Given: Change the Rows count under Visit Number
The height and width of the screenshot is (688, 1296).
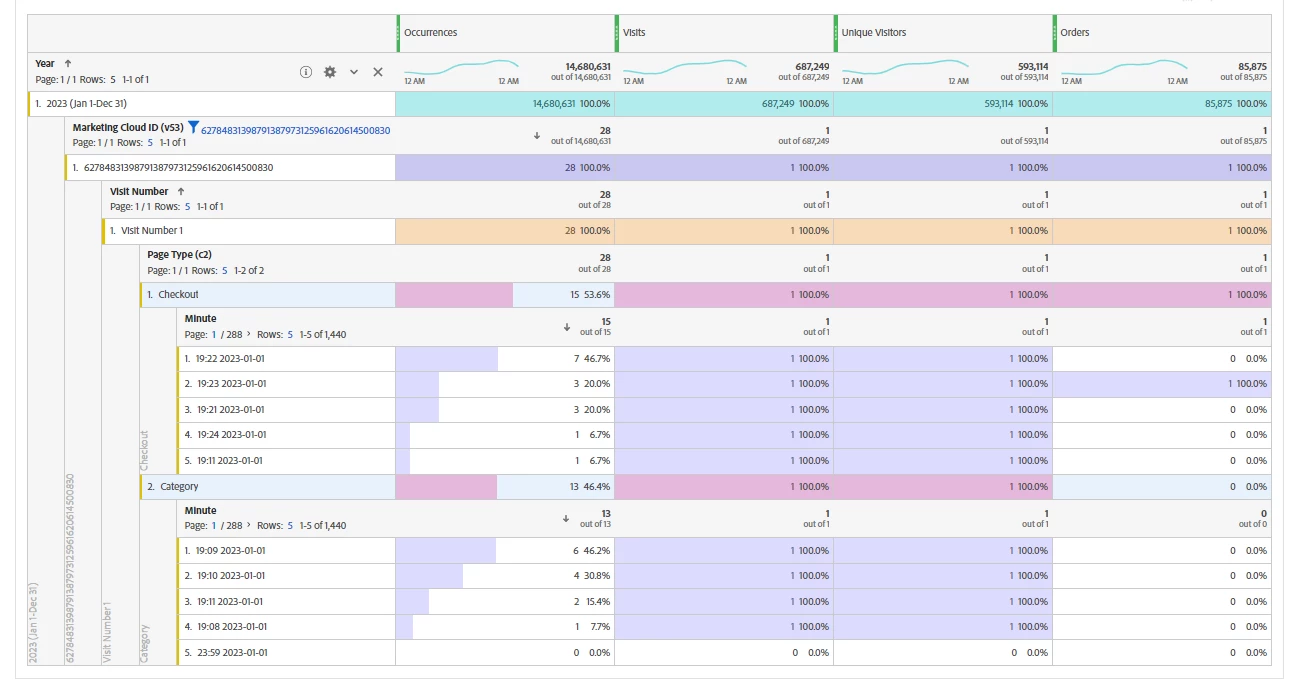Looking at the screenshot, I should click(187, 206).
